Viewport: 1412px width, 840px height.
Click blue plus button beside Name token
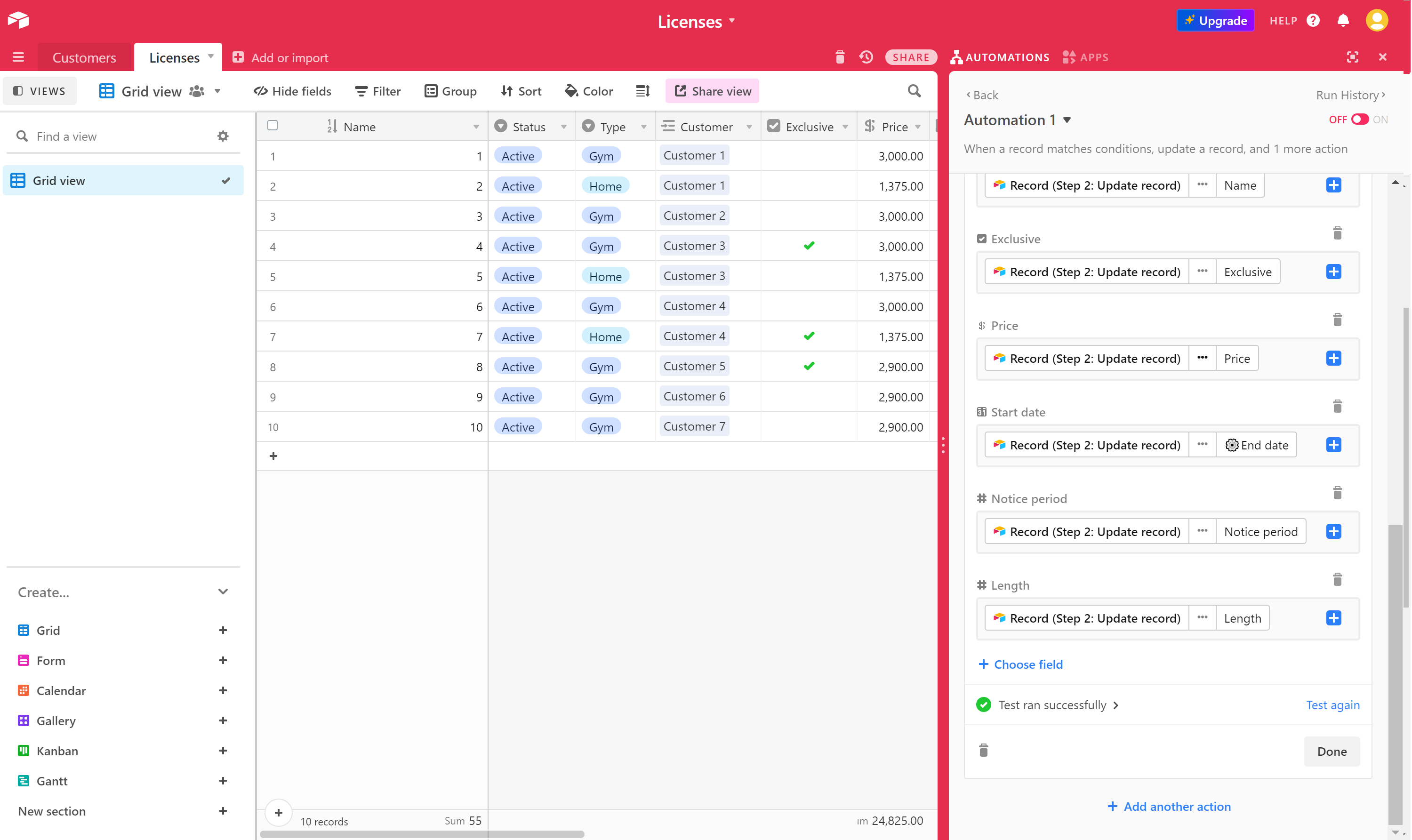pos(1333,185)
